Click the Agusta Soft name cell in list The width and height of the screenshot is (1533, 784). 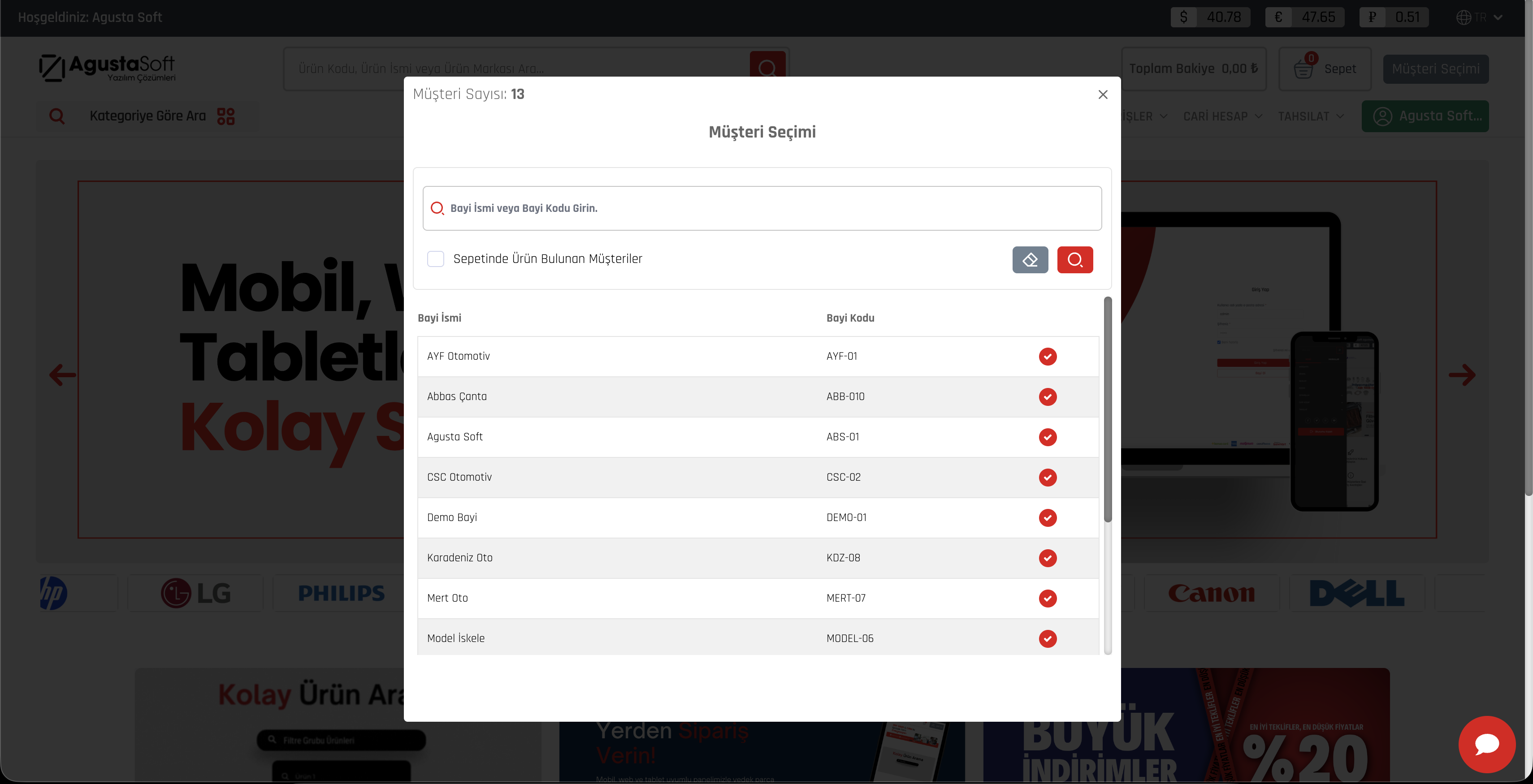pos(455,437)
